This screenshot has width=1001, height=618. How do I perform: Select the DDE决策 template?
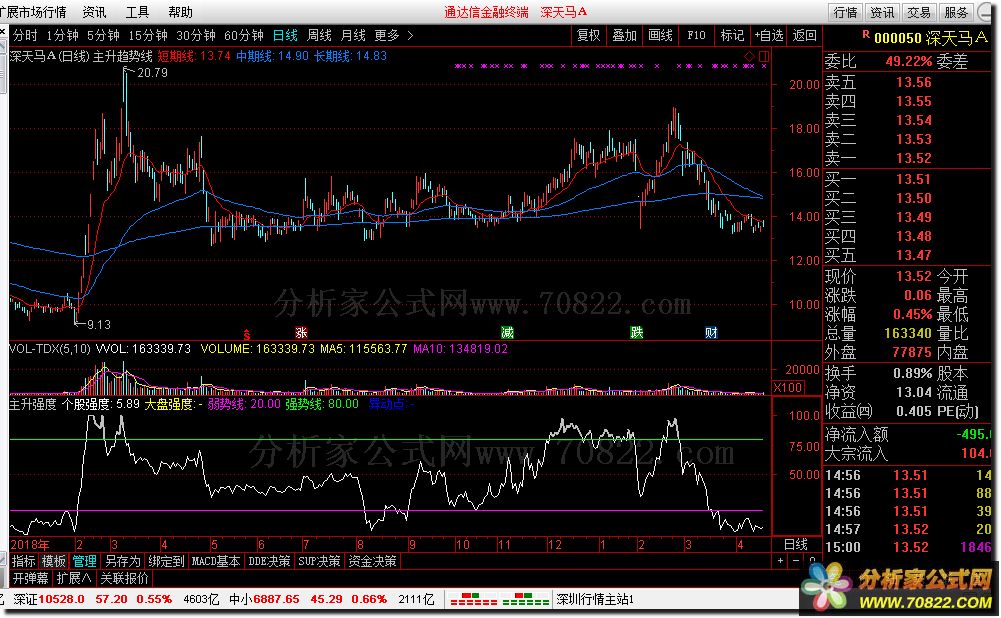269,561
